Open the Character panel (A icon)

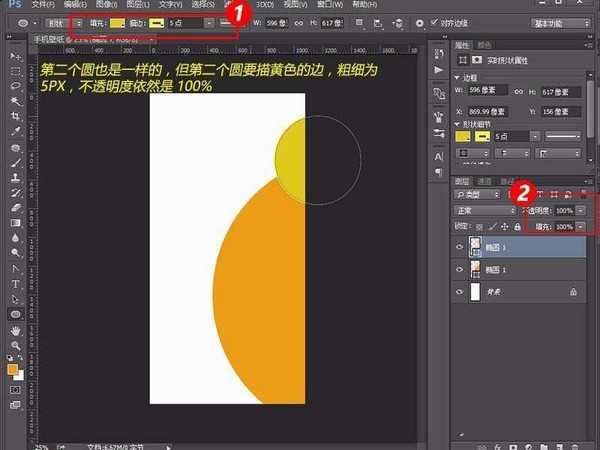click(x=440, y=156)
